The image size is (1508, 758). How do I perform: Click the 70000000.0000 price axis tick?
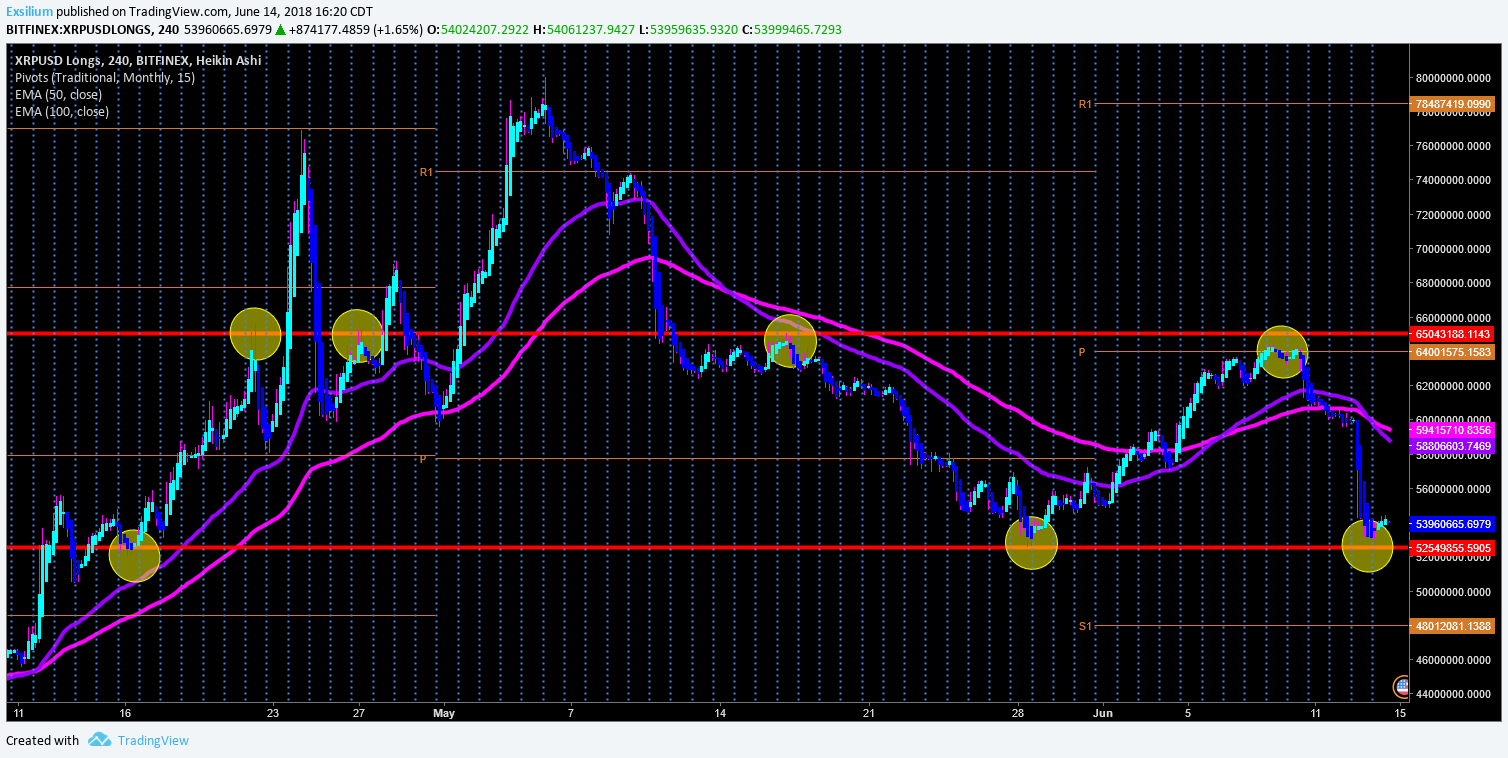pos(1454,249)
